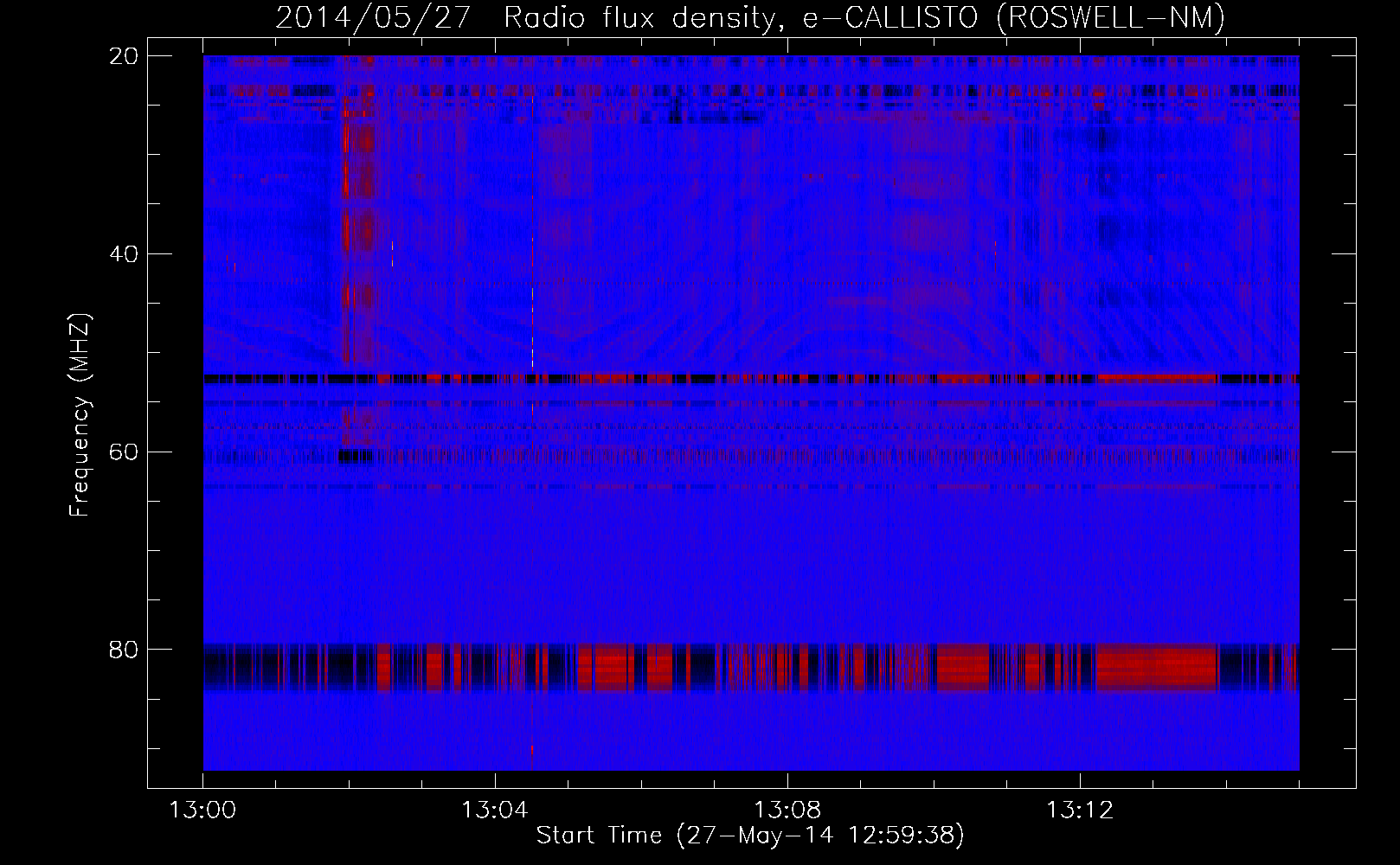This screenshot has width=1400, height=865.
Task: Click the 'Start Time (27-May-14 12:59:38)' axis label
Action: coord(750,836)
